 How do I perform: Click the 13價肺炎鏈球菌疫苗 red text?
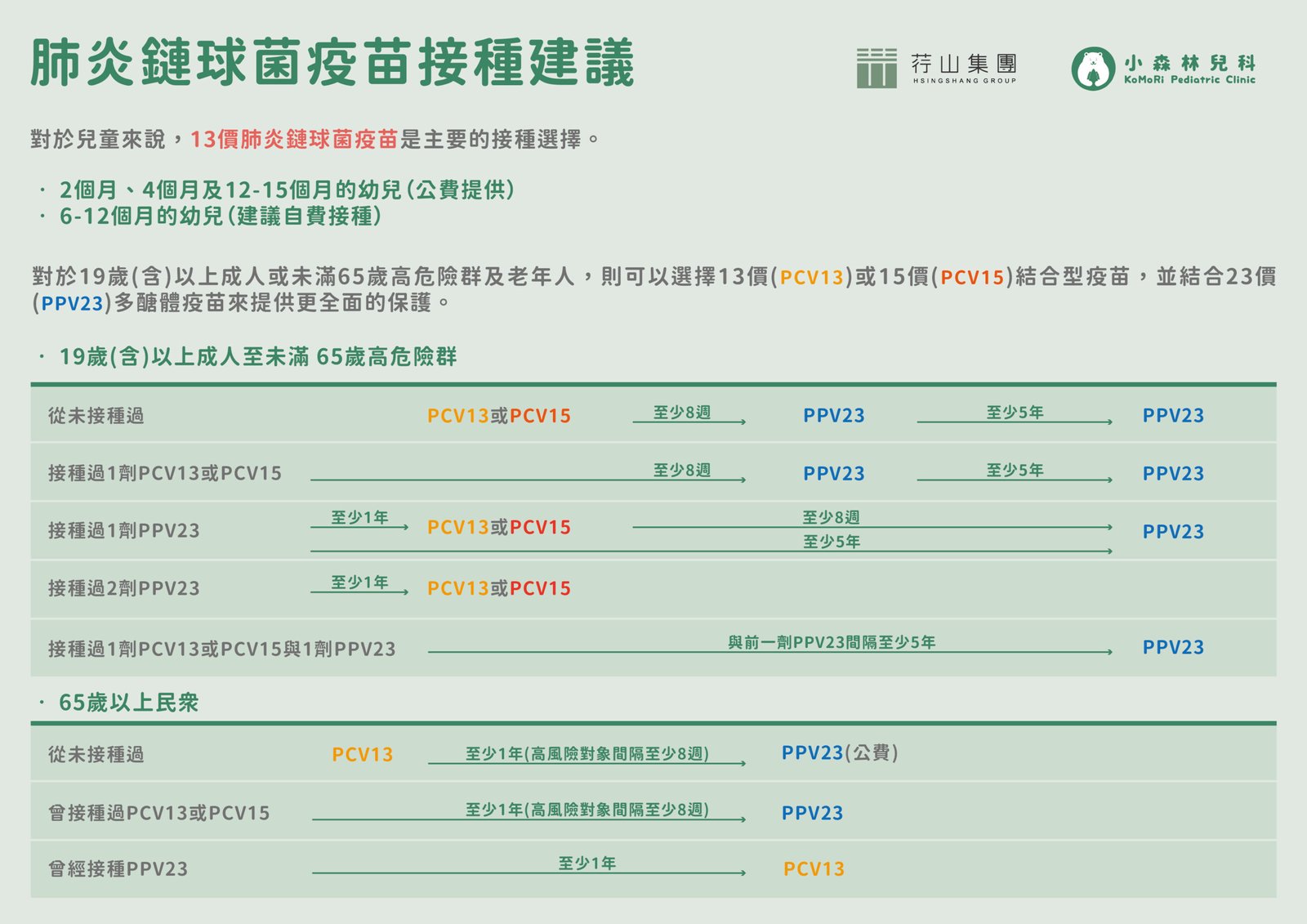pyautogui.click(x=294, y=136)
